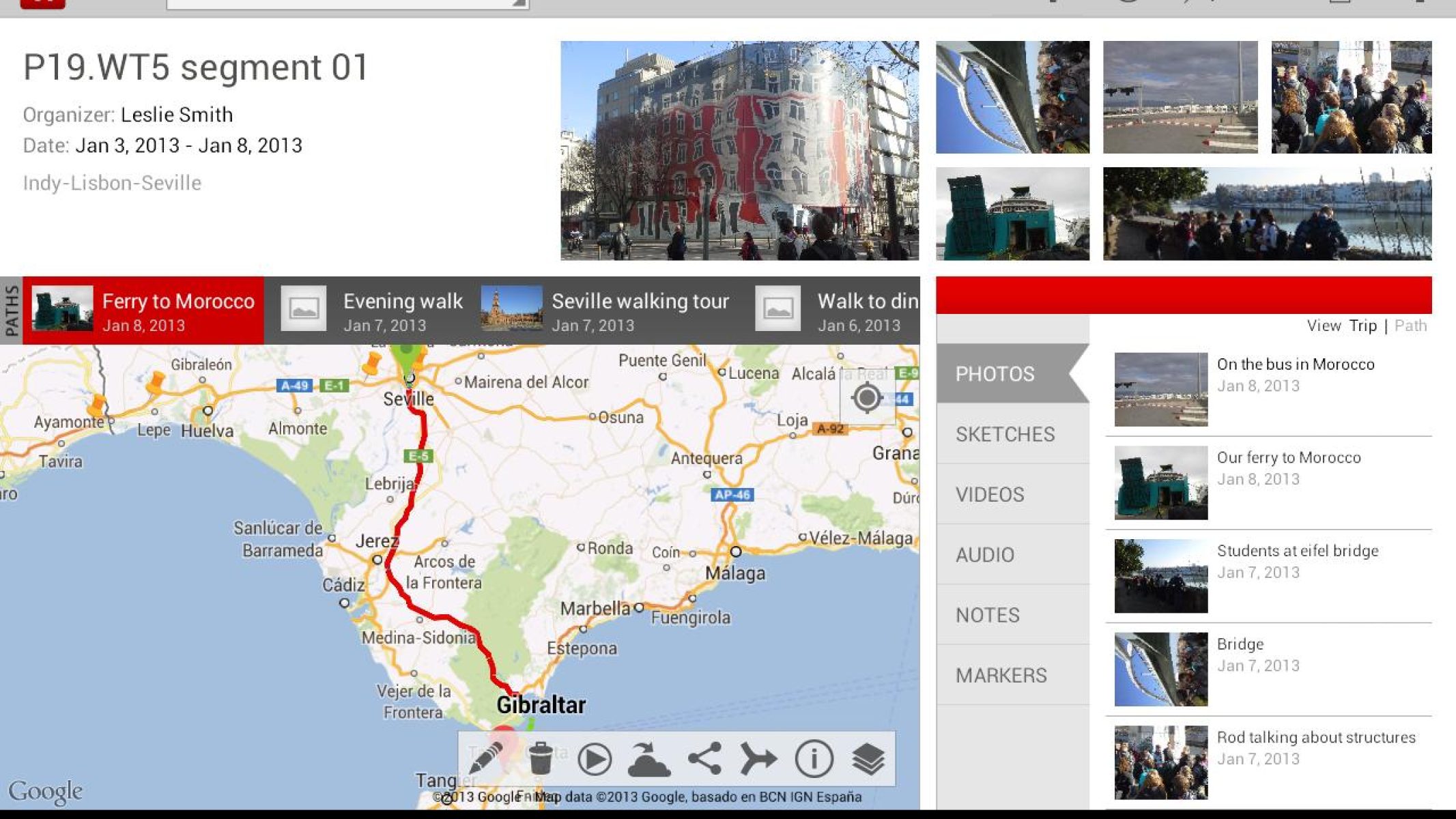Open large painted building header photo
The image size is (1456, 819).
739,150
